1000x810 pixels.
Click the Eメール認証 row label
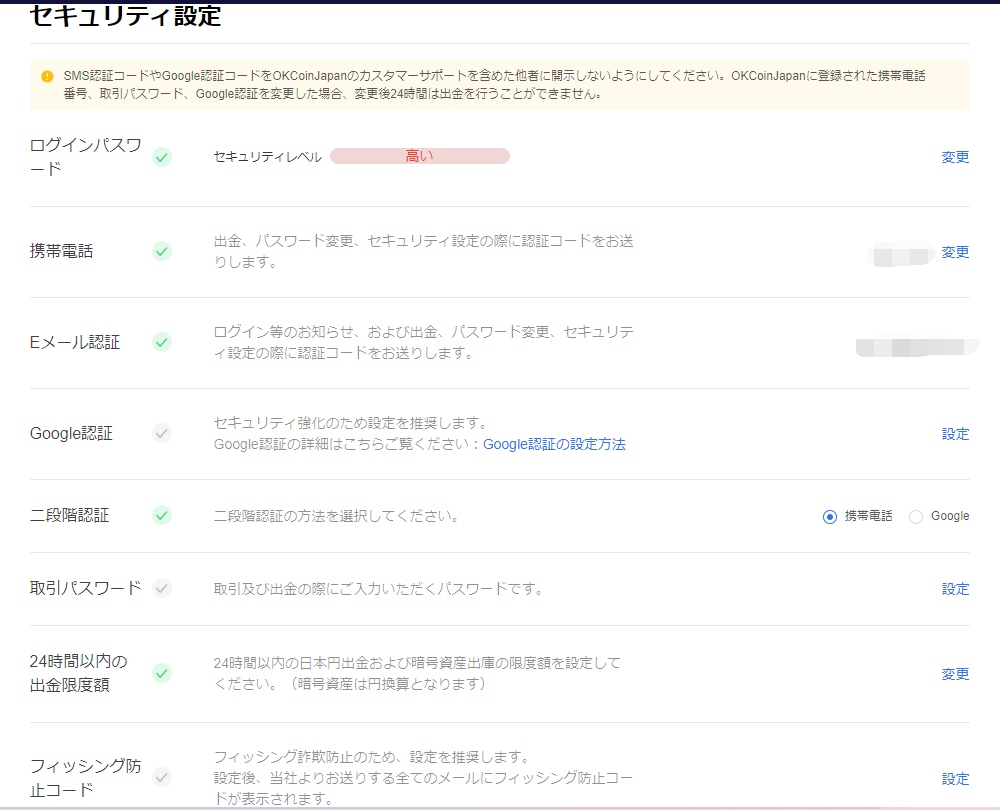[x=75, y=342]
